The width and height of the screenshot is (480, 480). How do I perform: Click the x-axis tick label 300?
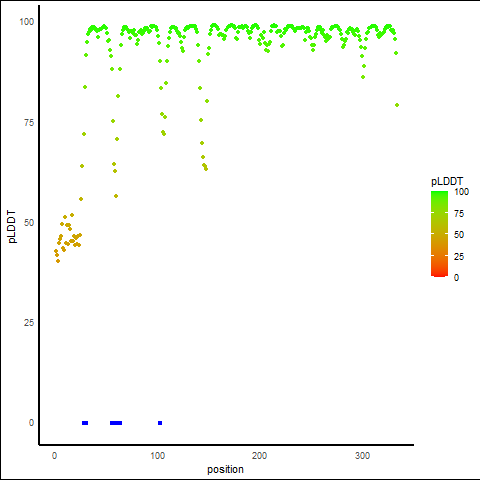click(x=362, y=456)
